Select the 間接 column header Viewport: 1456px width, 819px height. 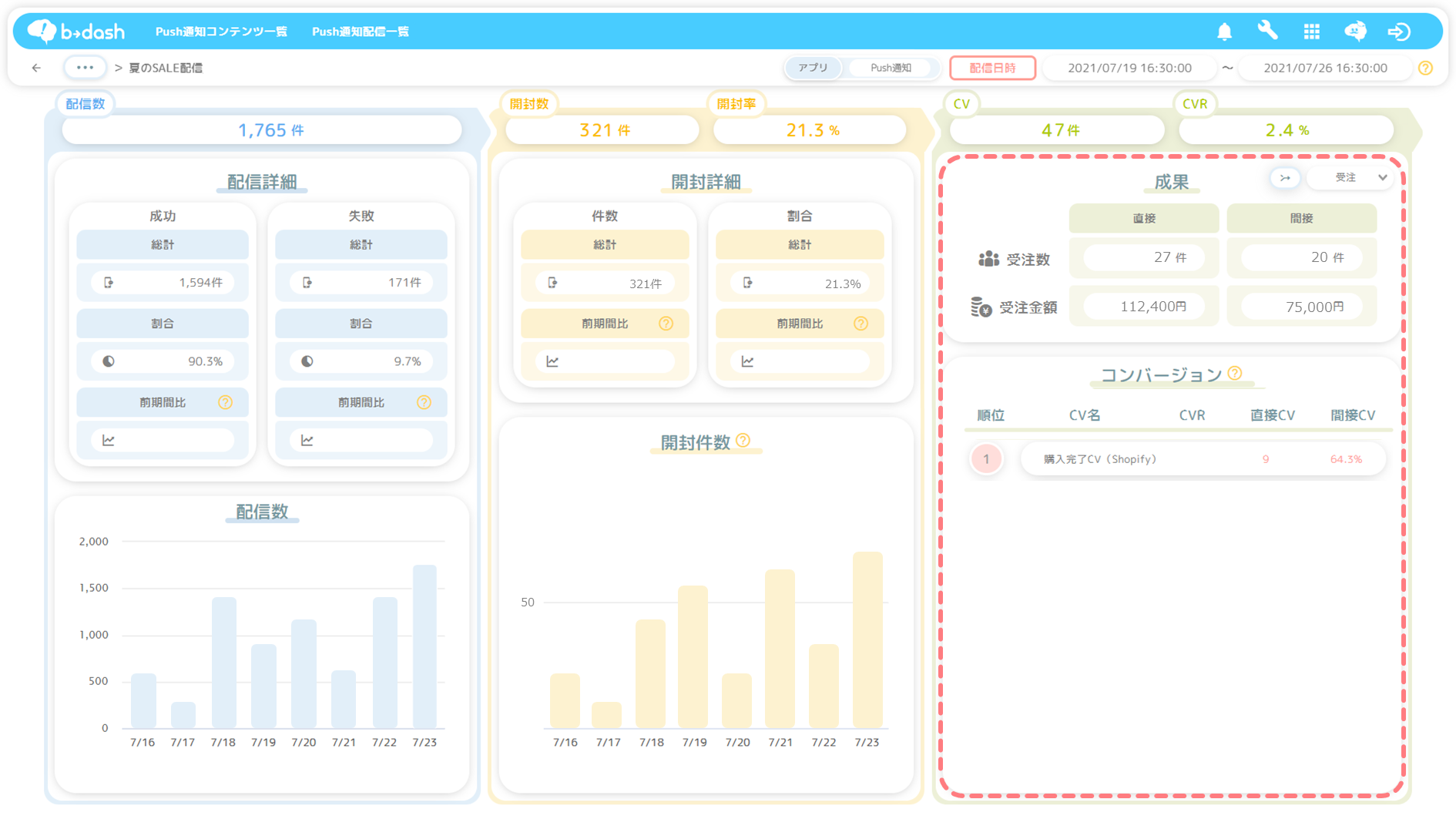point(1301,218)
